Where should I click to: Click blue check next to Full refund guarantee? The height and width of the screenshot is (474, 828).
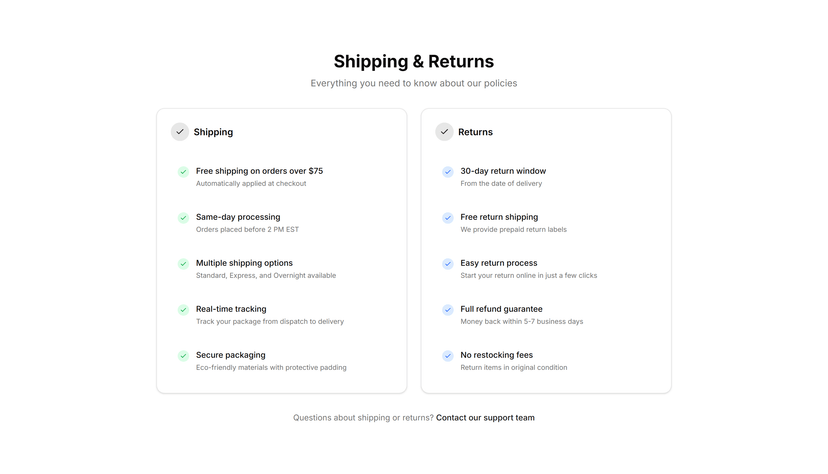click(x=448, y=309)
